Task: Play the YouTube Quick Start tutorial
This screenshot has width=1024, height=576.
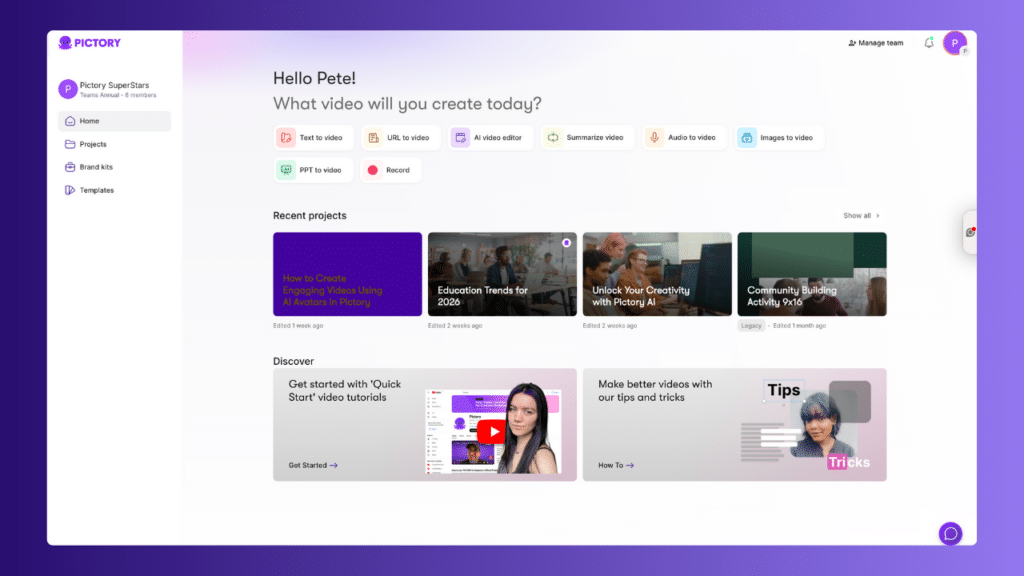Action: 491,431
